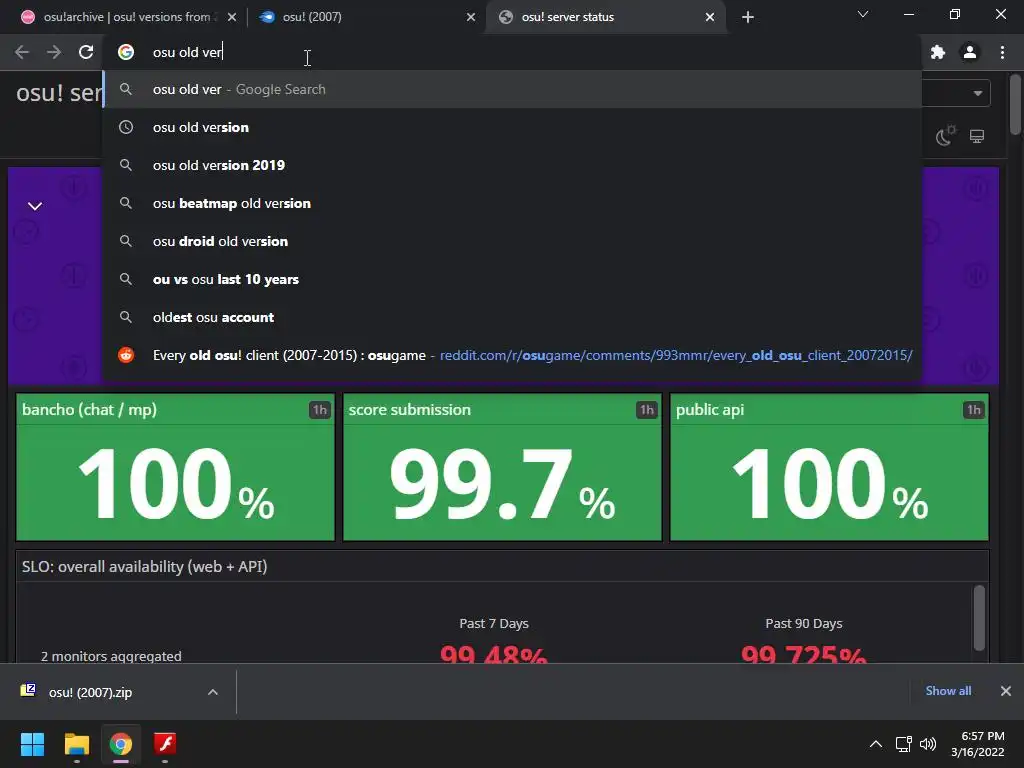The image size is (1024, 768).
Task: Open Flash Player taskbar icon
Action: click(165, 744)
